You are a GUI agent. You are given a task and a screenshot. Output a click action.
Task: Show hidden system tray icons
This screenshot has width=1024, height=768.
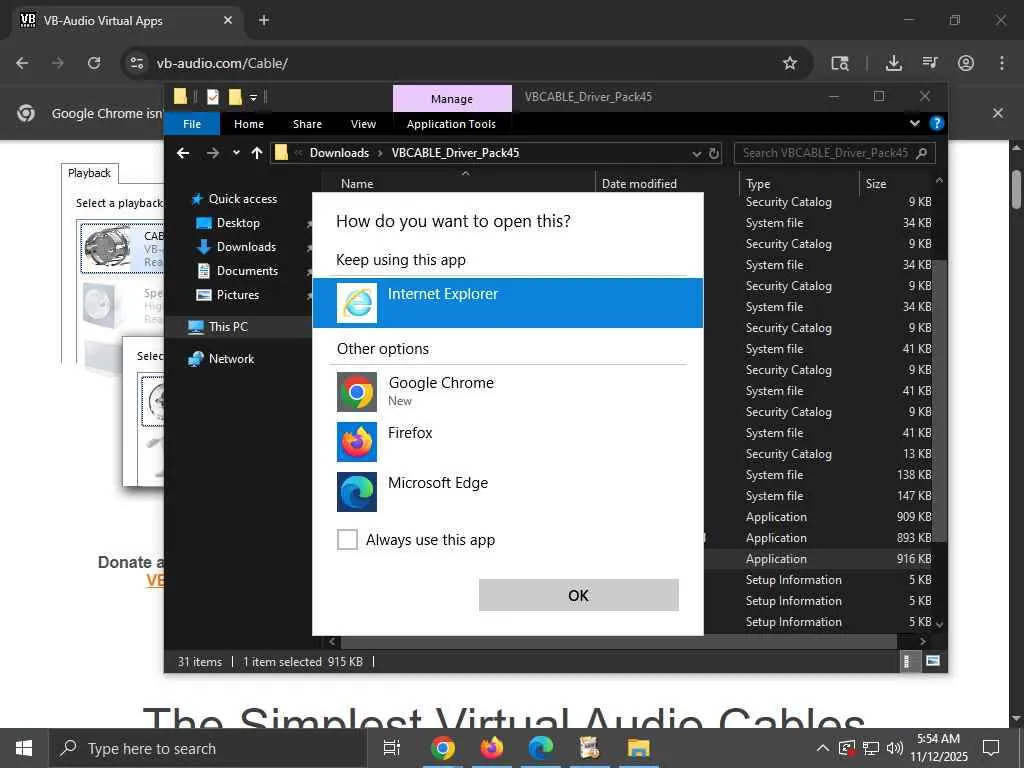click(x=823, y=748)
